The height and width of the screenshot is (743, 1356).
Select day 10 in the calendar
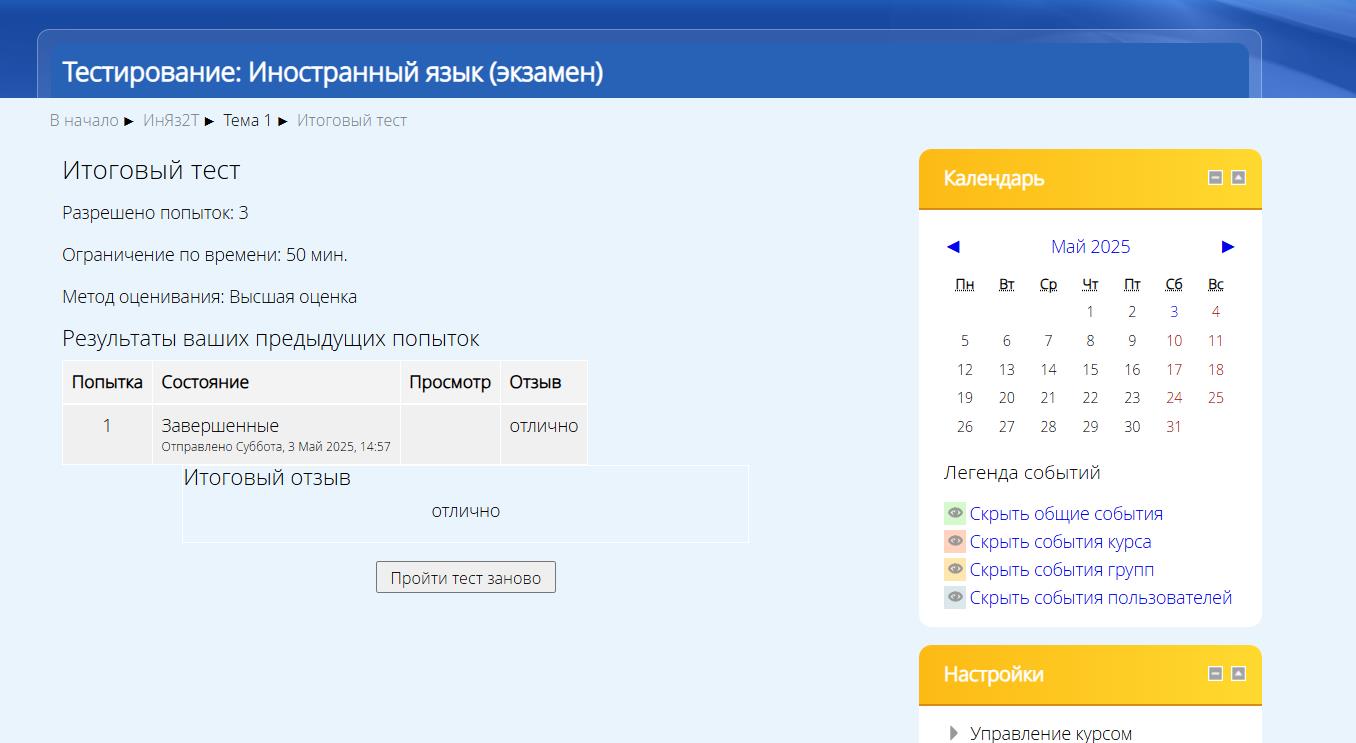1174,341
